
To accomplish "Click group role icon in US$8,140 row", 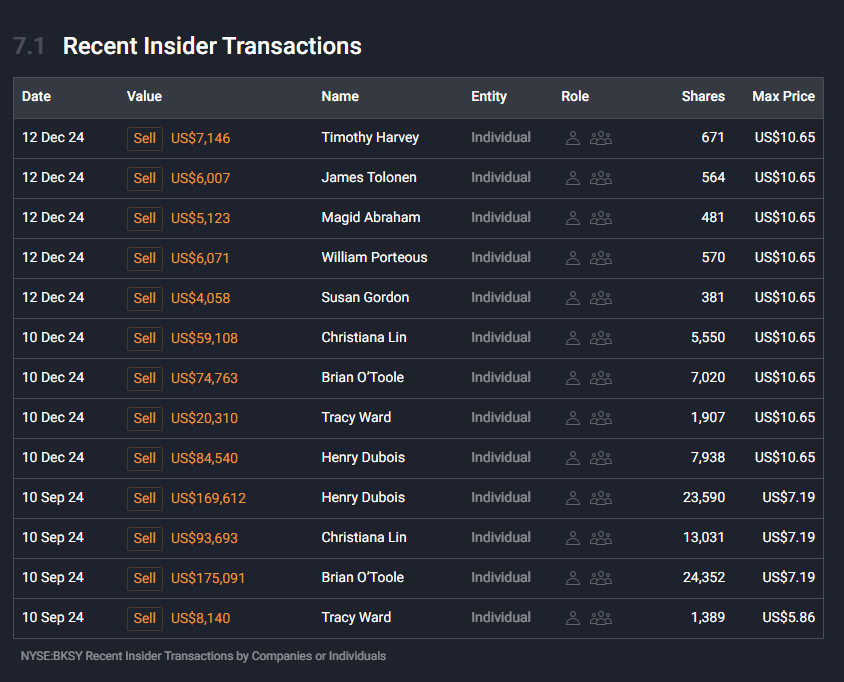I will coord(601,618).
